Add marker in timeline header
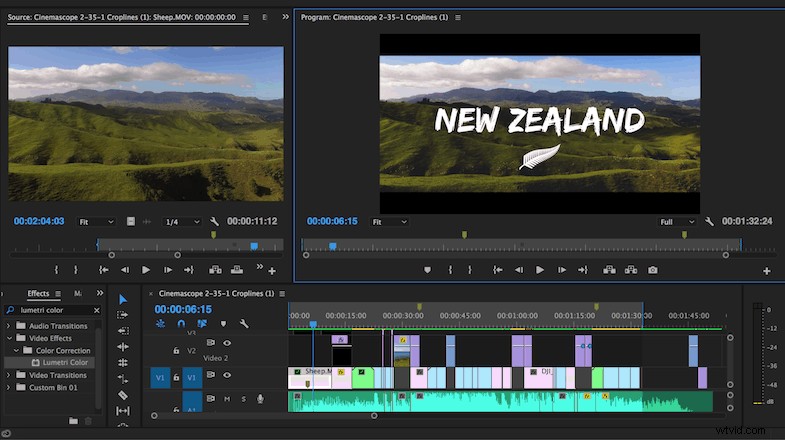 223,324
